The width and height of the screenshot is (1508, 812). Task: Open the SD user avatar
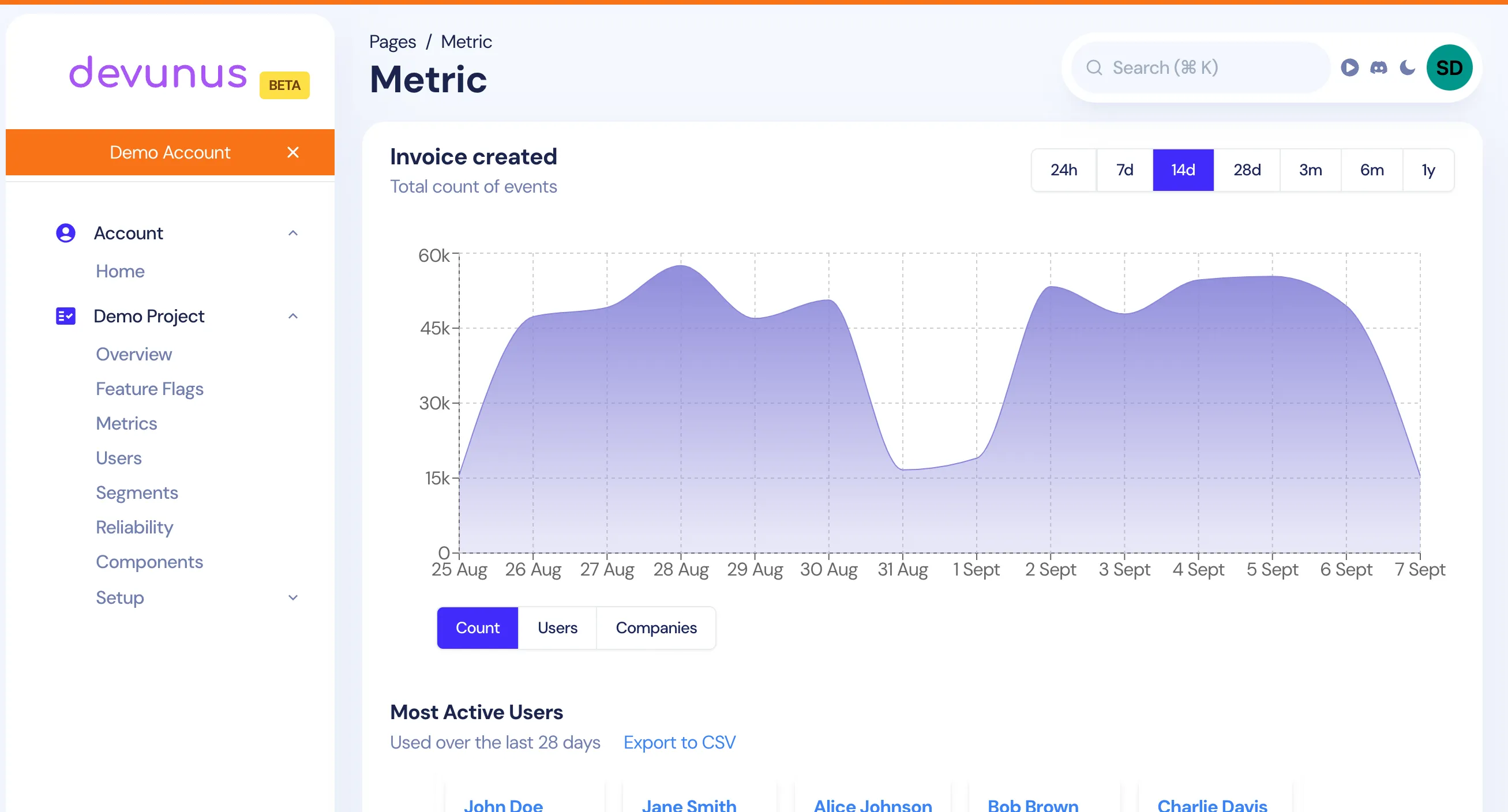click(1450, 67)
